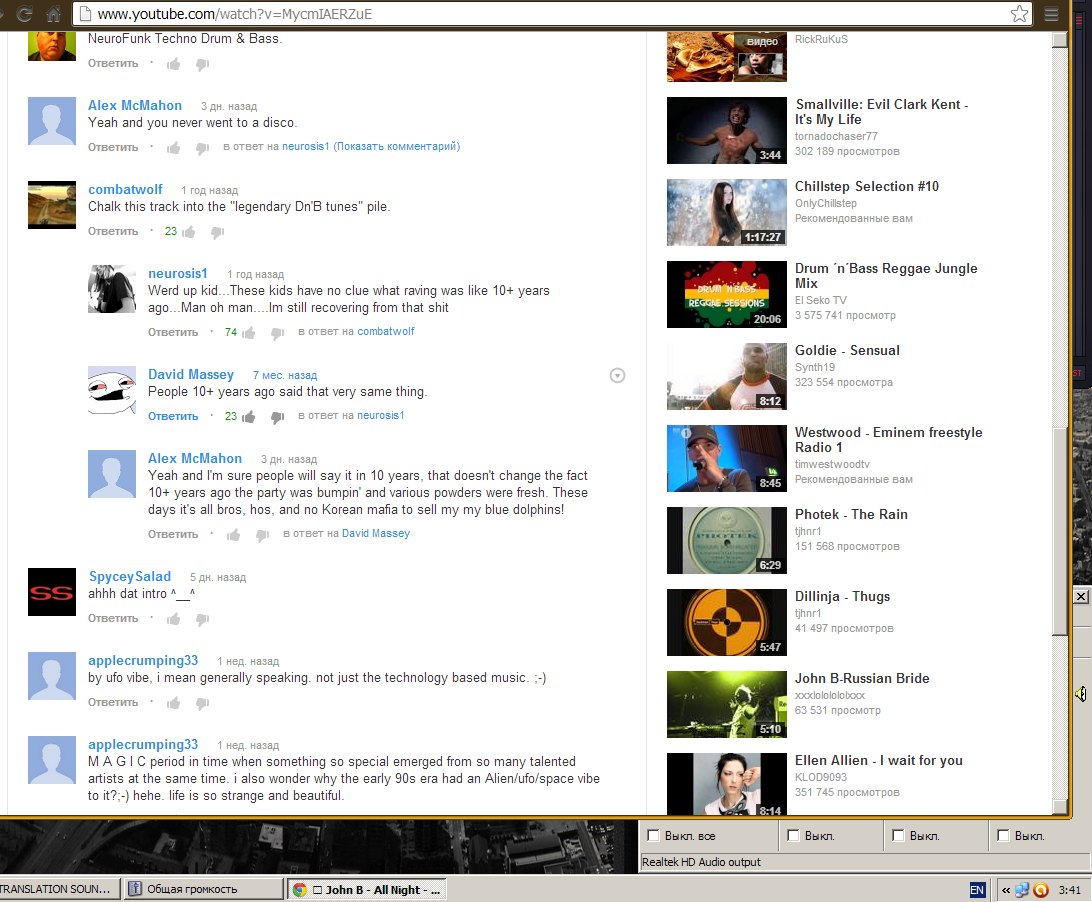This screenshot has height=902, width=1092.
Task: Like combatwolf's legendary DnB comment
Action: coord(189,232)
